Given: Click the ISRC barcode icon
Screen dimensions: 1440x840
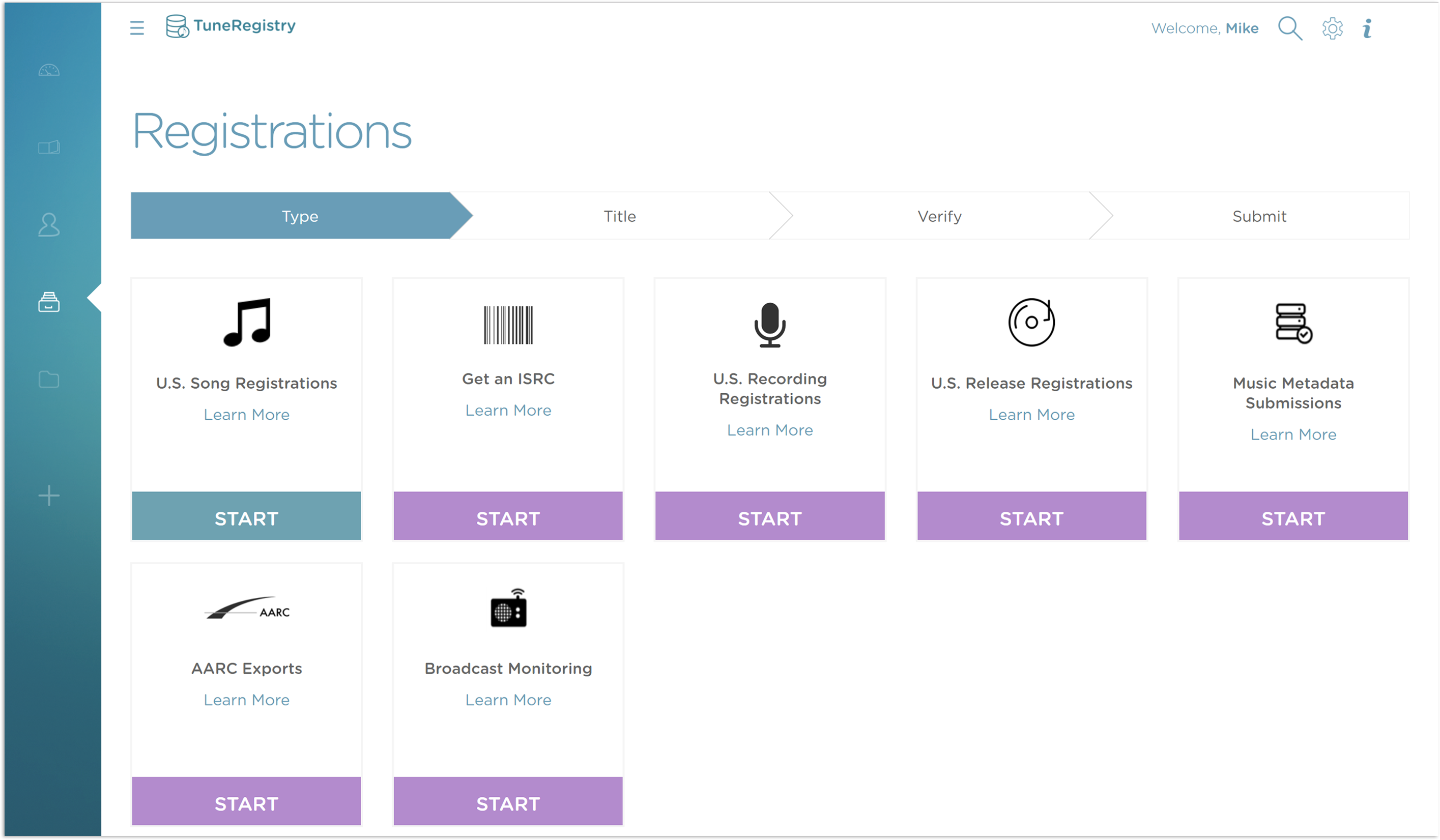Looking at the screenshot, I should point(508,325).
